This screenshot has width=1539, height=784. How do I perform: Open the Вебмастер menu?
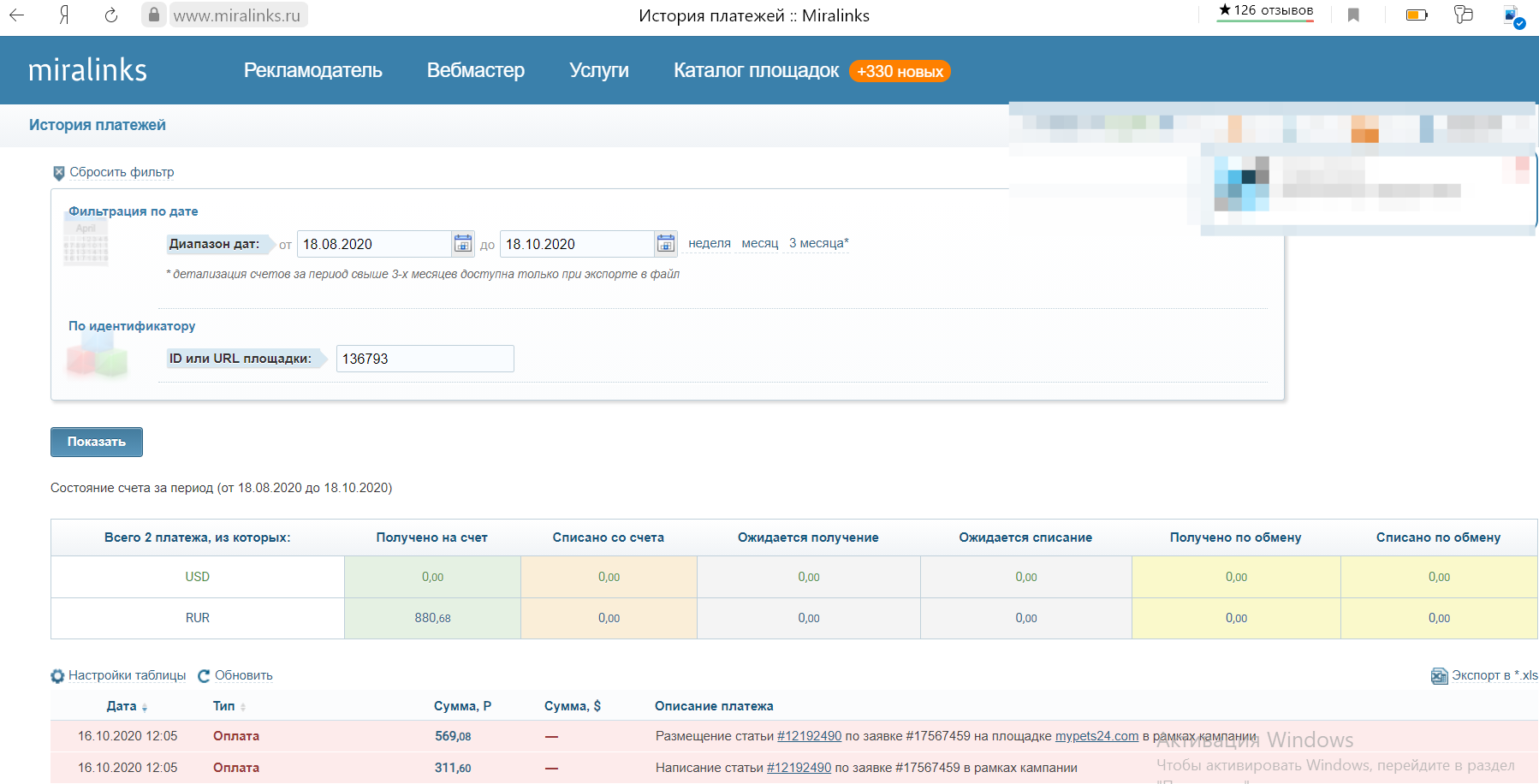pyautogui.click(x=475, y=70)
